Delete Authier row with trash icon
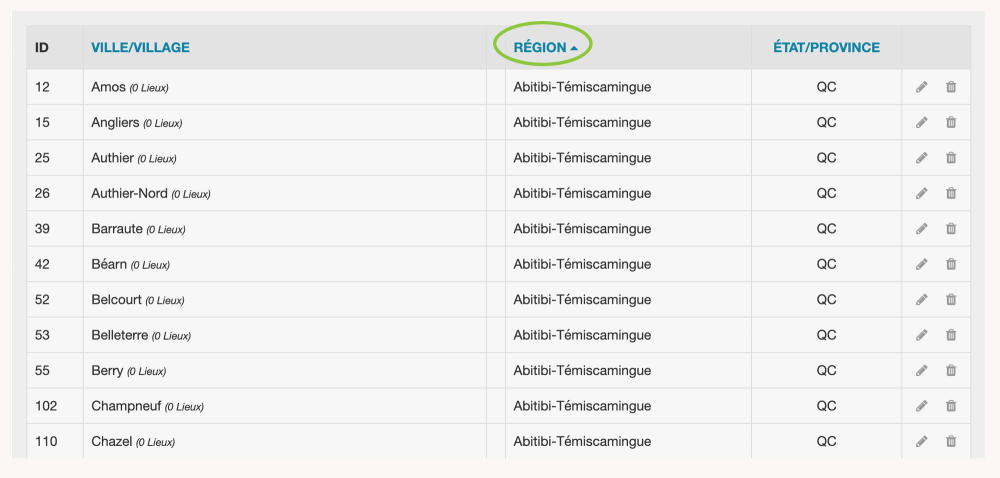This screenshot has height=478, width=1000. click(951, 158)
